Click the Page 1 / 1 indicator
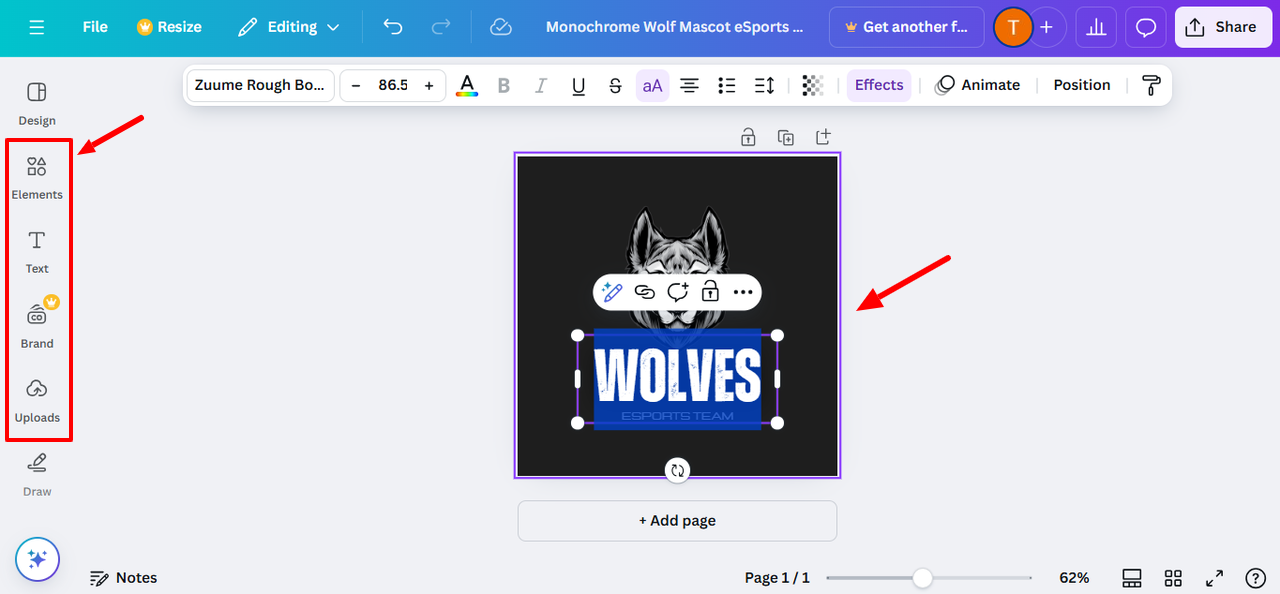This screenshot has height=594, width=1280. [x=777, y=578]
